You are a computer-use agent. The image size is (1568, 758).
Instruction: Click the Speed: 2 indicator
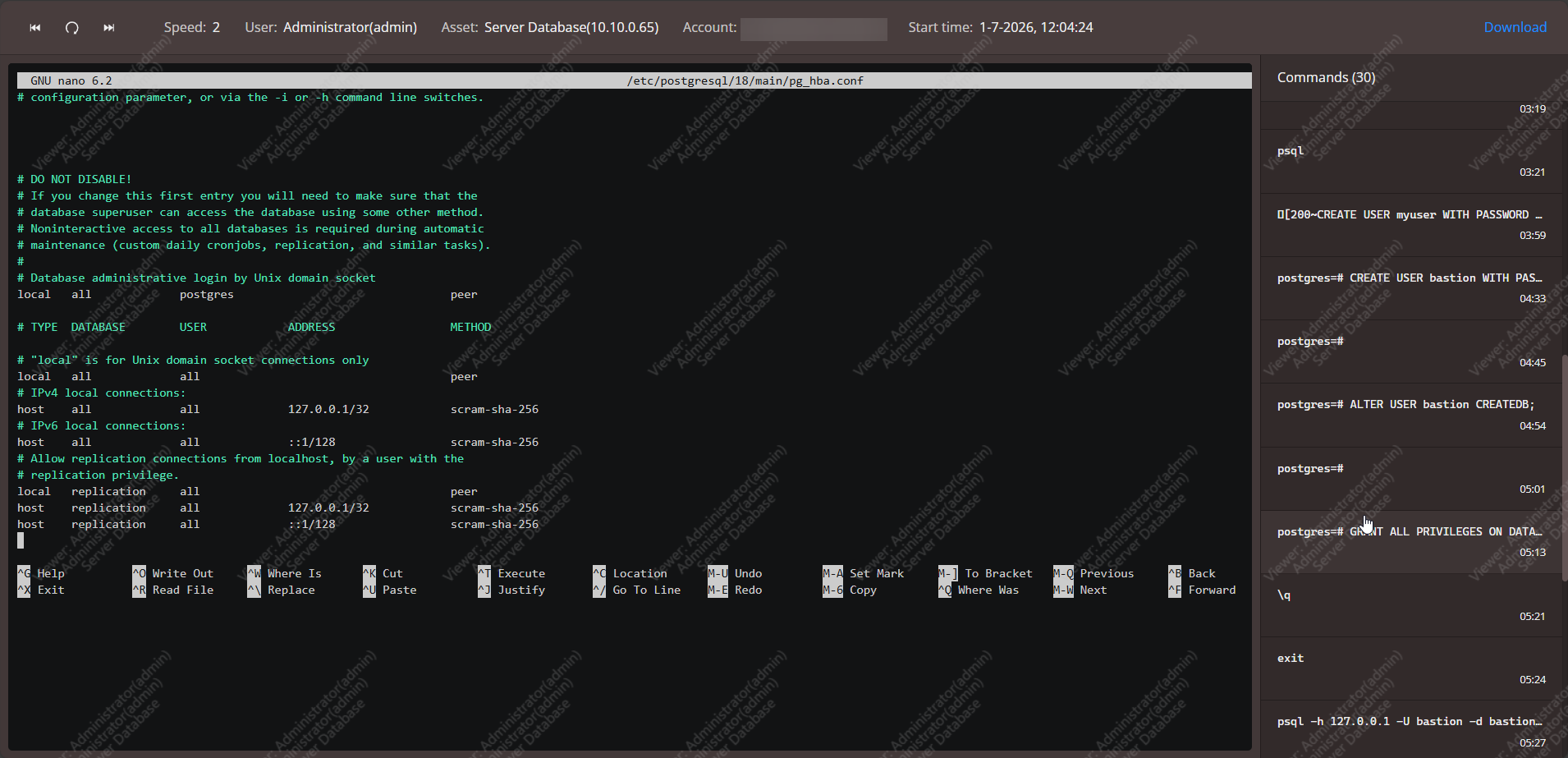[x=191, y=27]
